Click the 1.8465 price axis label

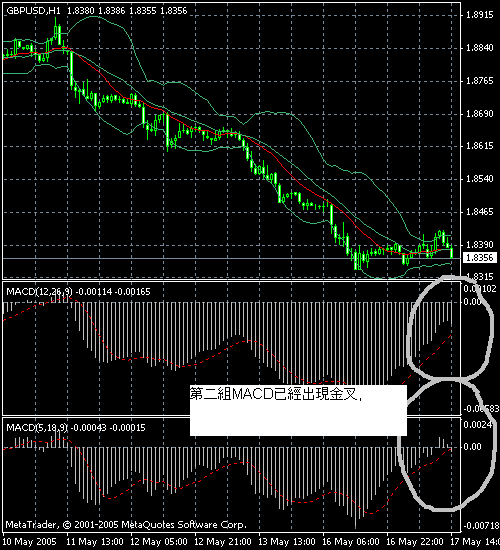pyautogui.click(x=479, y=212)
